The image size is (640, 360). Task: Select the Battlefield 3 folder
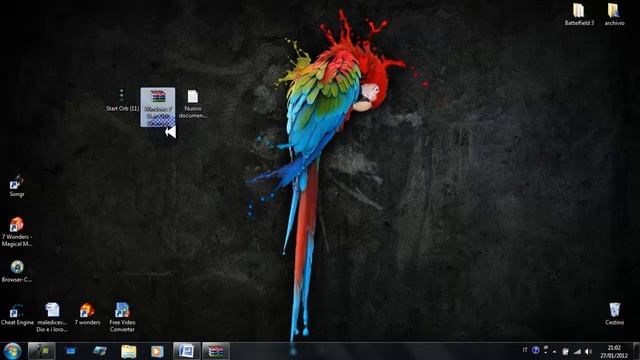pyautogui.click(x=579, y=15)
